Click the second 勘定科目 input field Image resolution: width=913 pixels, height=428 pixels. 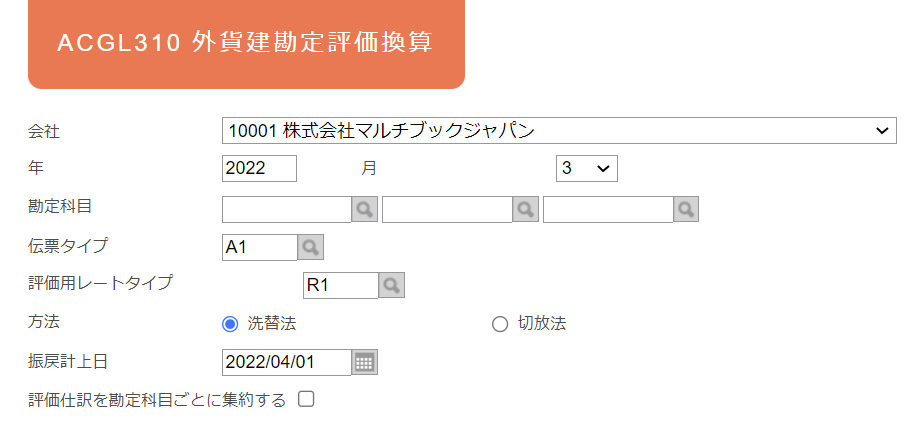click(x=447, y=210)
